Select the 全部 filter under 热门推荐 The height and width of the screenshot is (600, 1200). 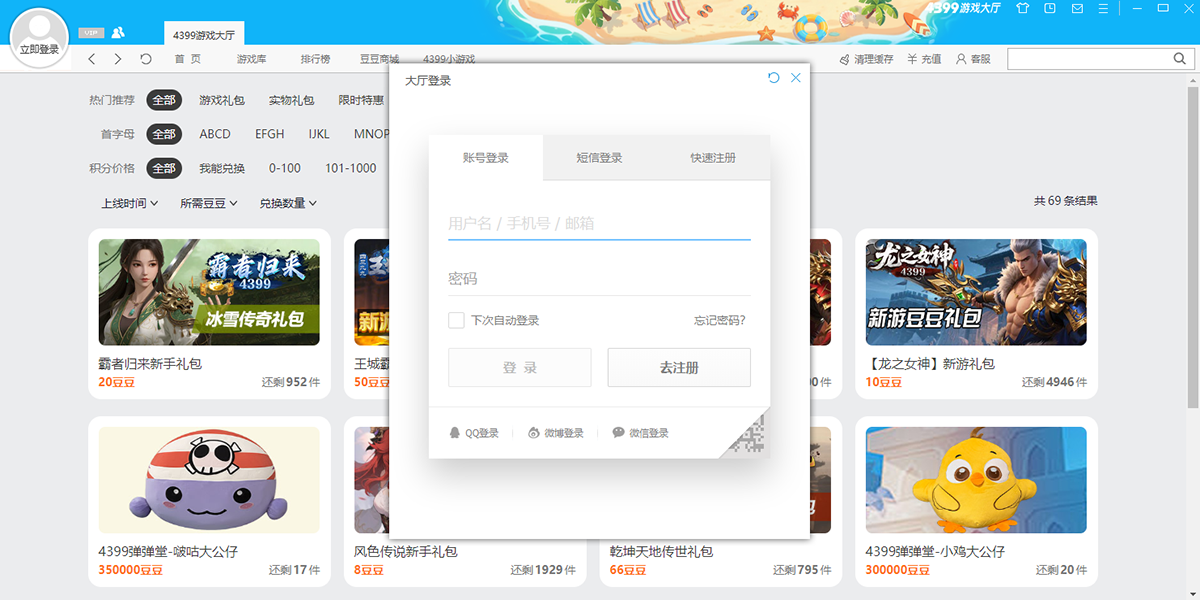click(164, 100)
